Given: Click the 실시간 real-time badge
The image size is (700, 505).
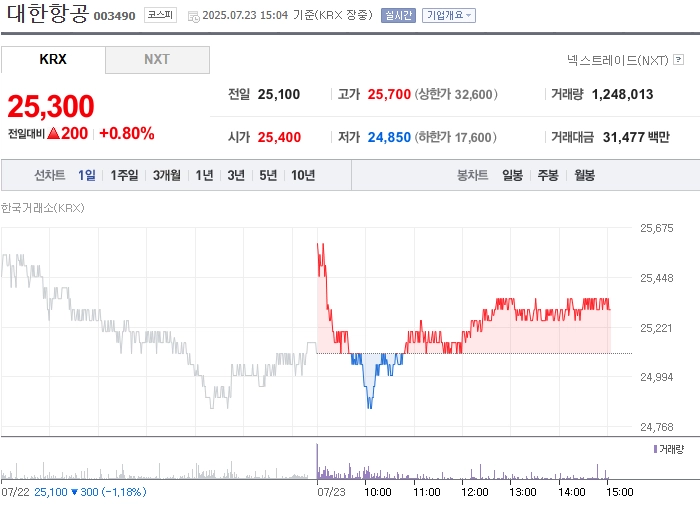Looking at the screenshot, I should [398, 16].
